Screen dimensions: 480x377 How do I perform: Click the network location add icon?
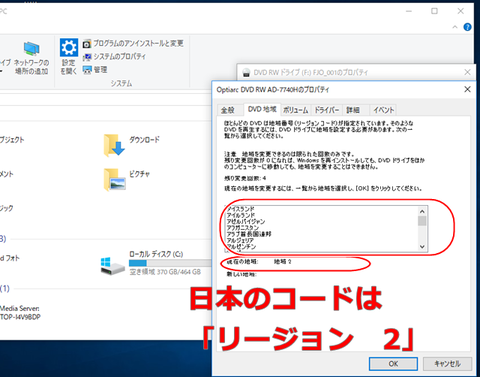point(31,49)
